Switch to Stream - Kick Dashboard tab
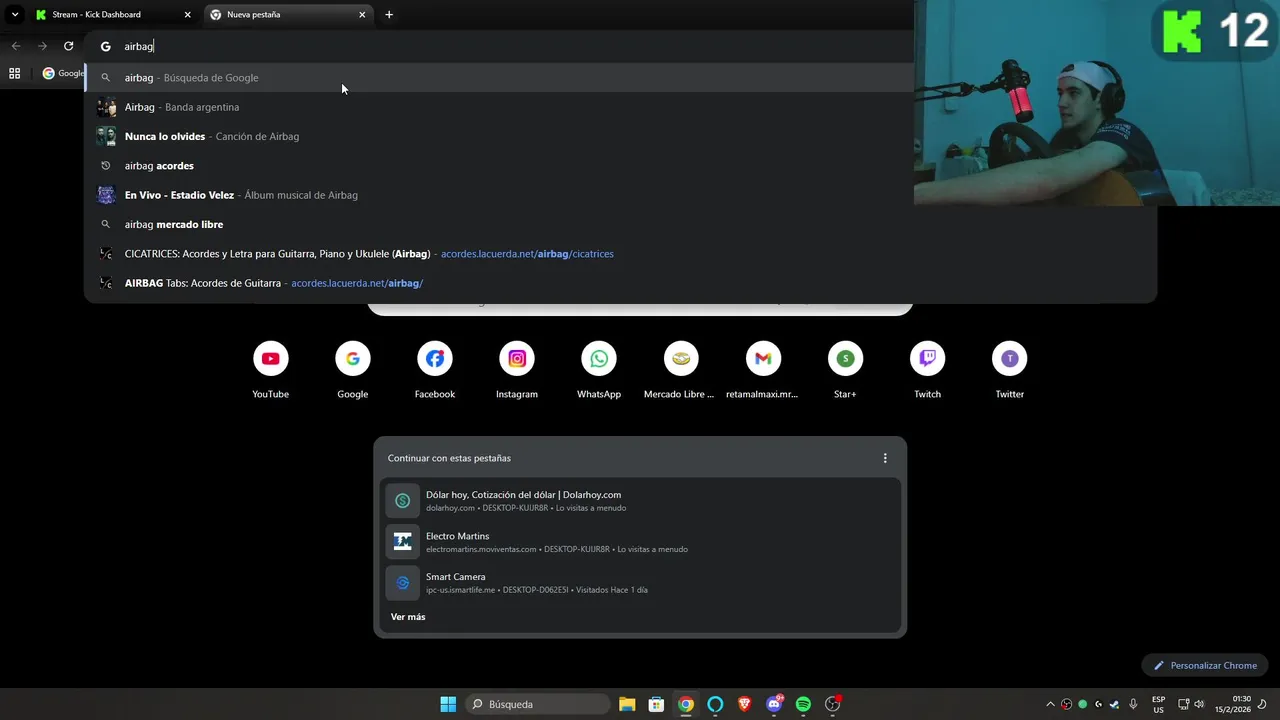Screen dimensions: 1280x720 (113, 15)
